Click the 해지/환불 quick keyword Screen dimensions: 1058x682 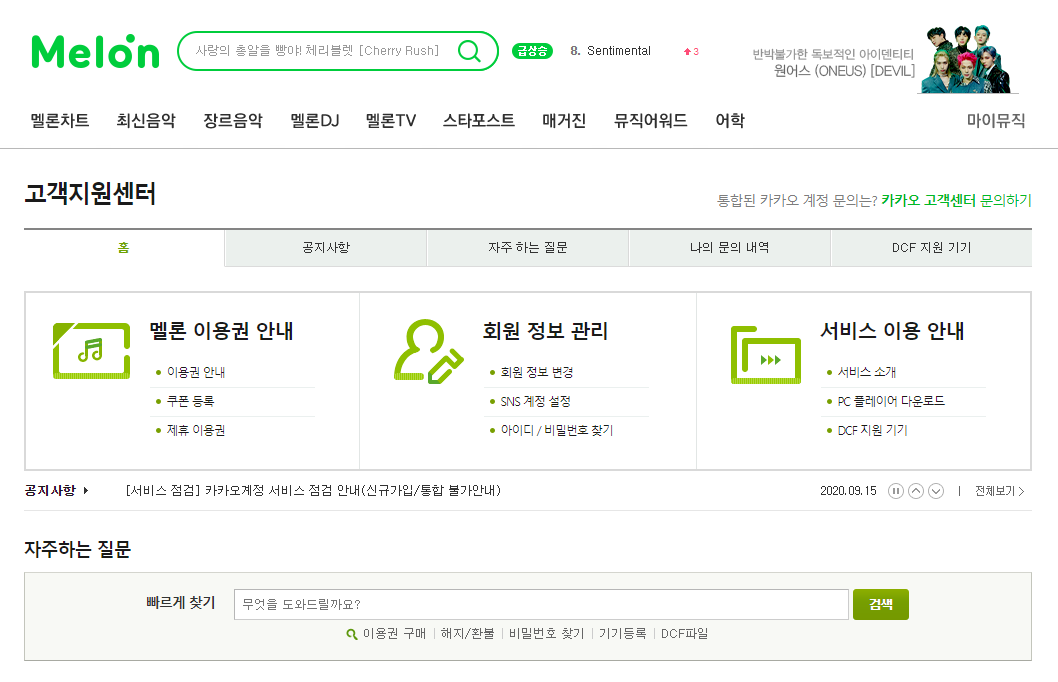click(x=468, y=633)
